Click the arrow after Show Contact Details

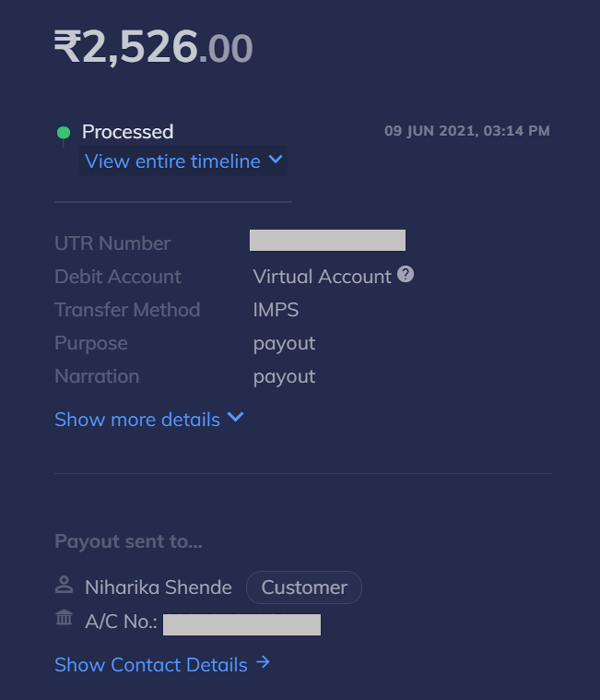click(x=263, y=662)
